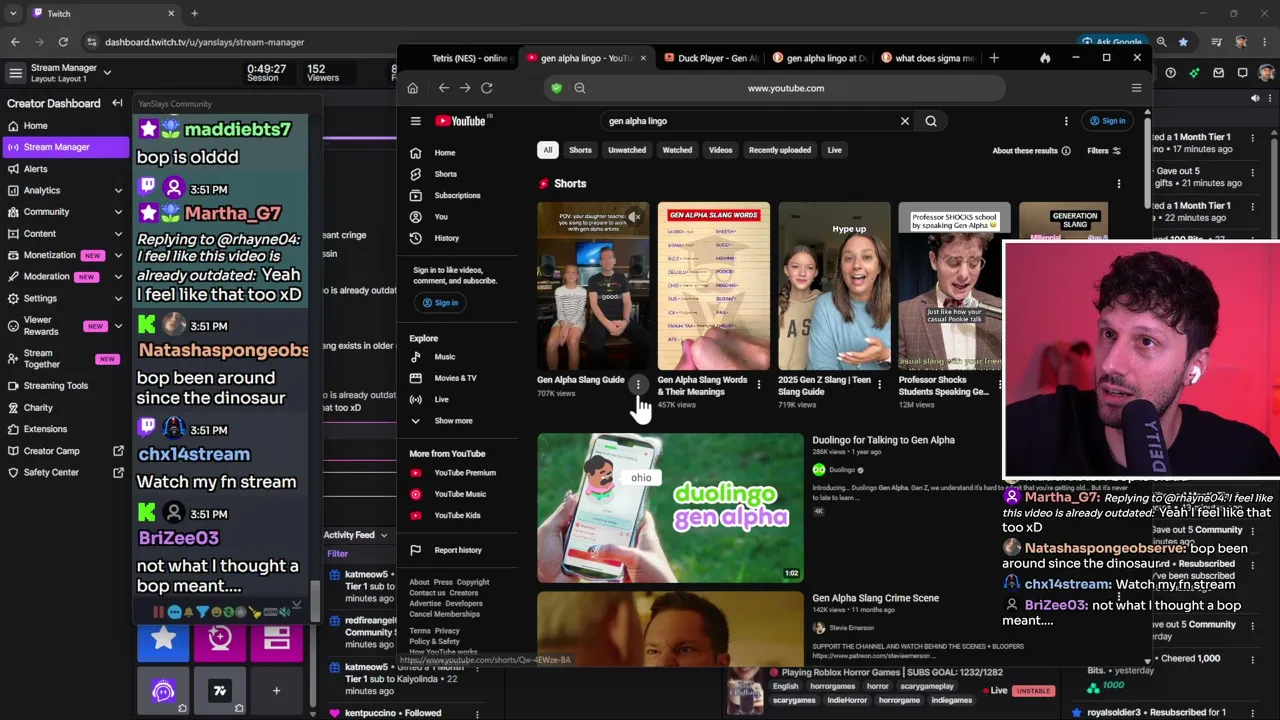Open a new tab in front browser

point(994,58)
